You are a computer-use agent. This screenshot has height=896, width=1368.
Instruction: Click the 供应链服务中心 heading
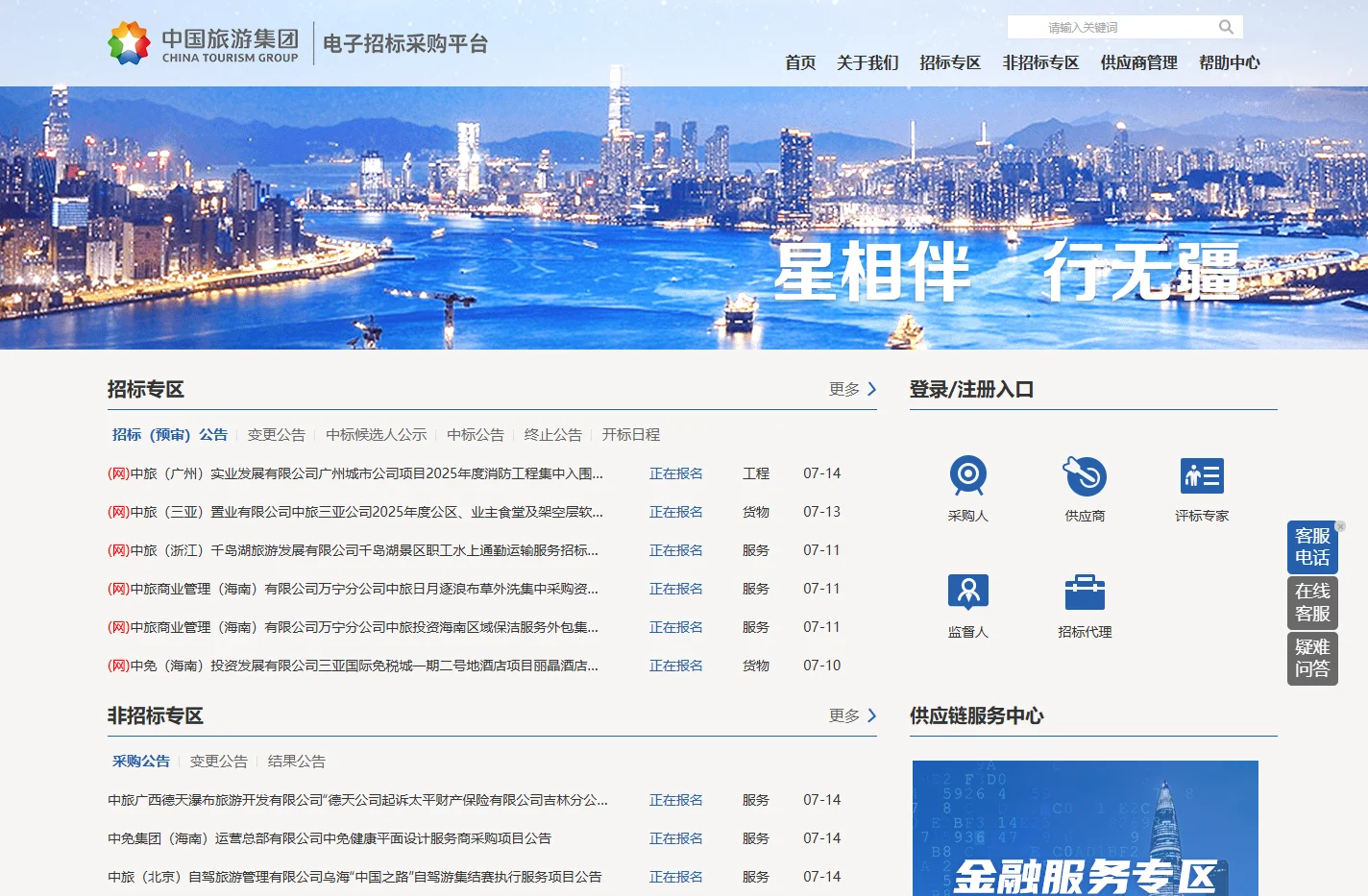point(977,715)
